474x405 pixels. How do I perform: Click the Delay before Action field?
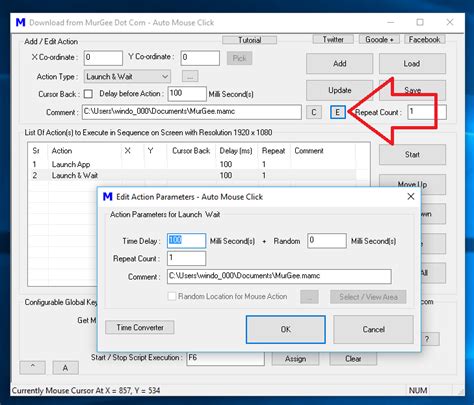(x=187, y=94)
